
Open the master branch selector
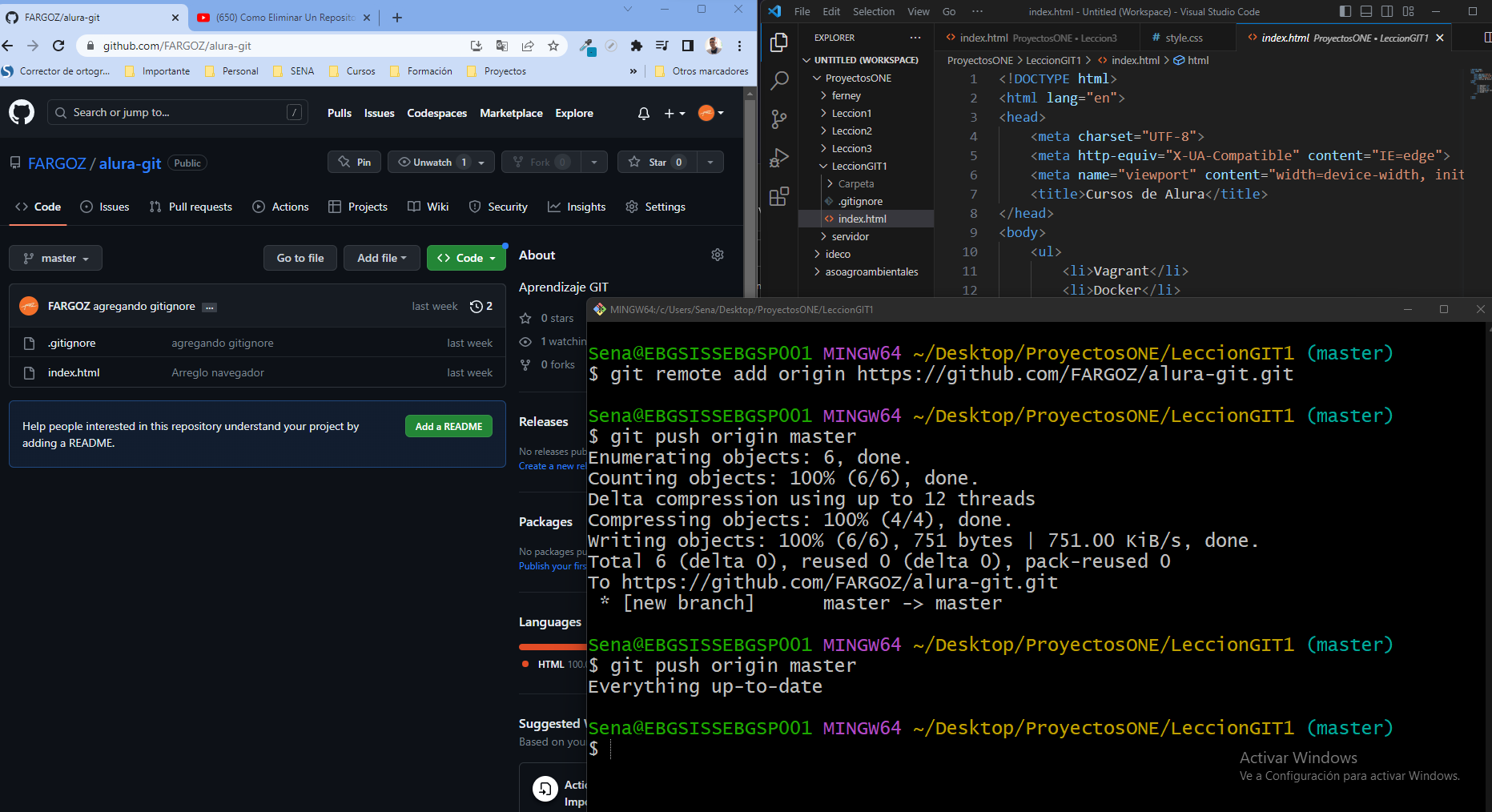(55, 258)
